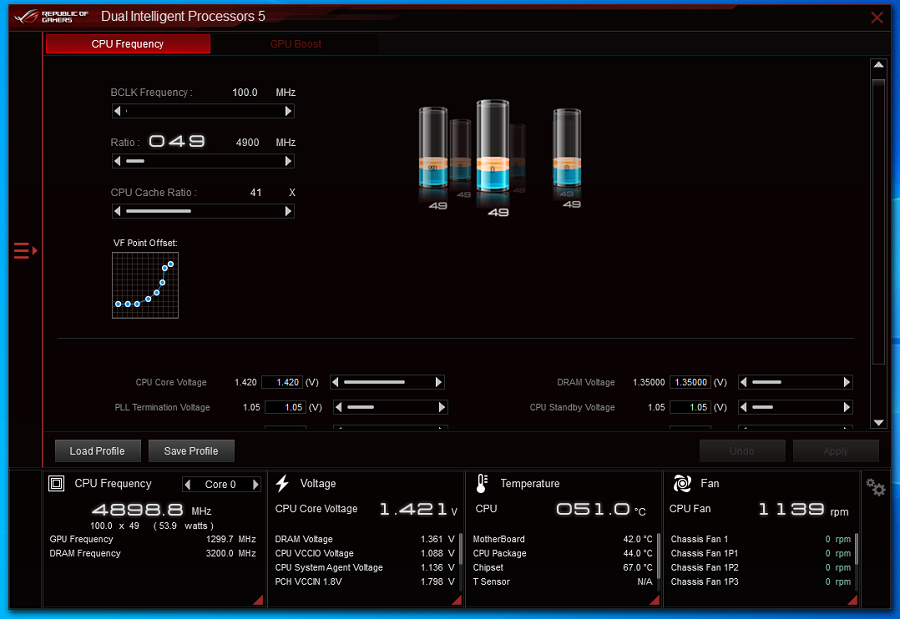
Task: Click the CPU Cache Ratio slider track
Action: click(x=203, y=211)
